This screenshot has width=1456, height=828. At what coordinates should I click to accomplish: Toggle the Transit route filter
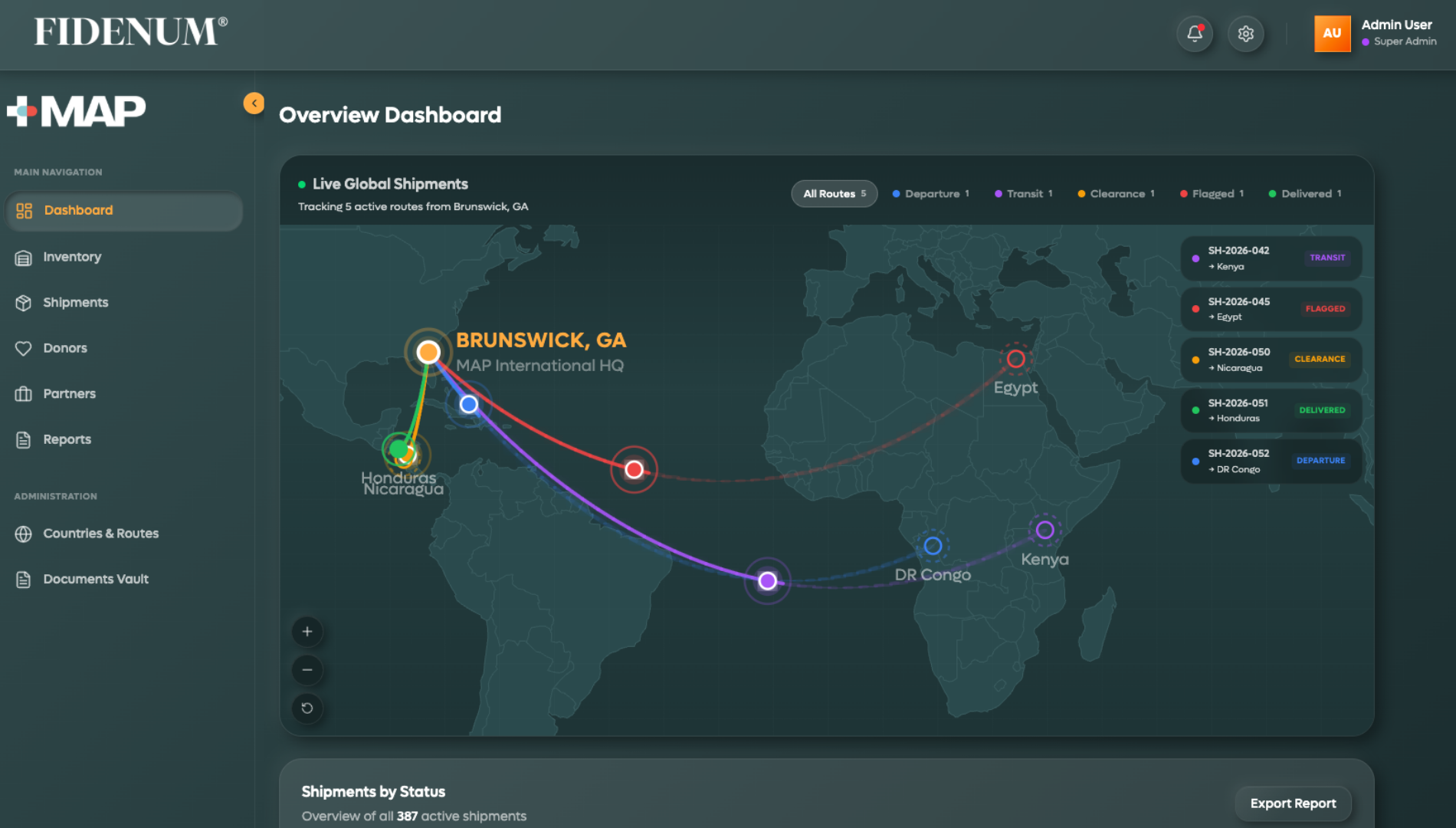[x=1024, y=194]
